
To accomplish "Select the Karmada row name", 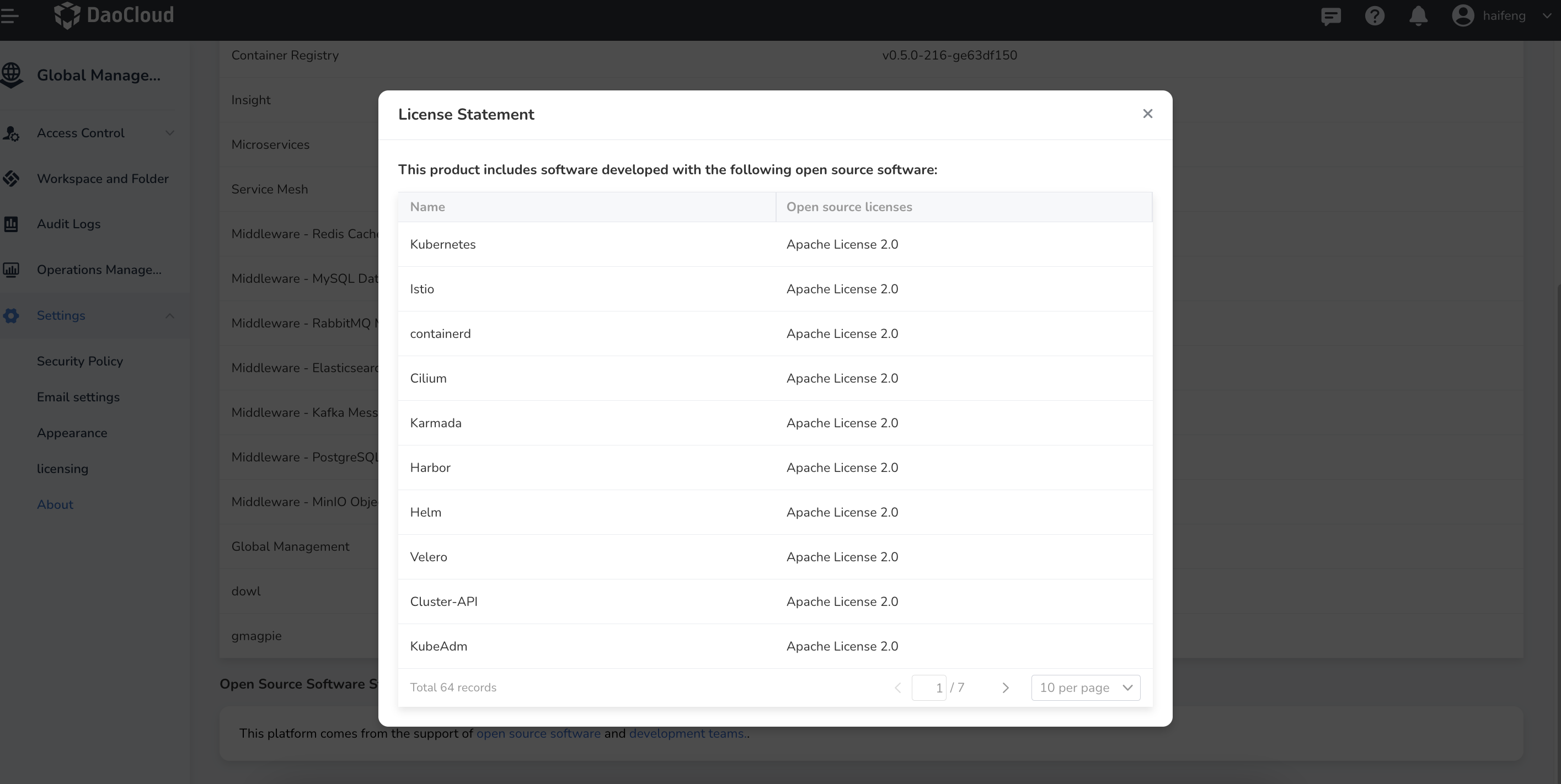I will coord(436,423).
